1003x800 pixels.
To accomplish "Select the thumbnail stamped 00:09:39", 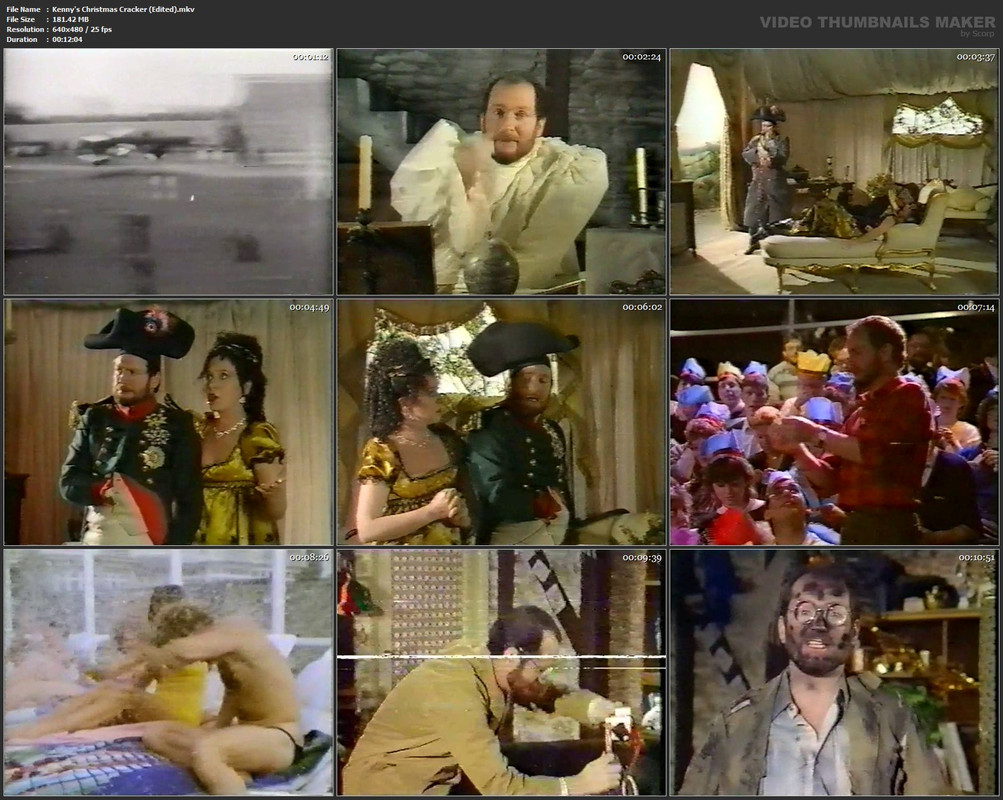I will (502, 673).
